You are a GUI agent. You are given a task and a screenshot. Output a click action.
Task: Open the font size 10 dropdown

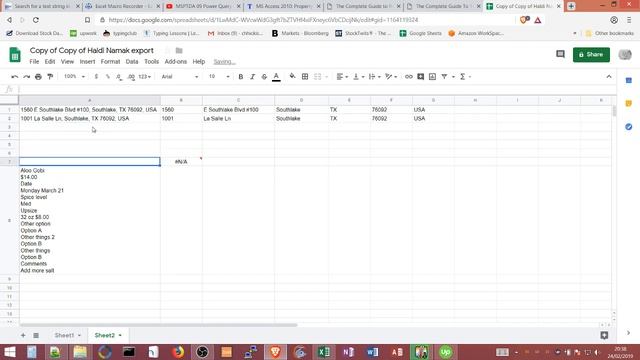point(219,77)
